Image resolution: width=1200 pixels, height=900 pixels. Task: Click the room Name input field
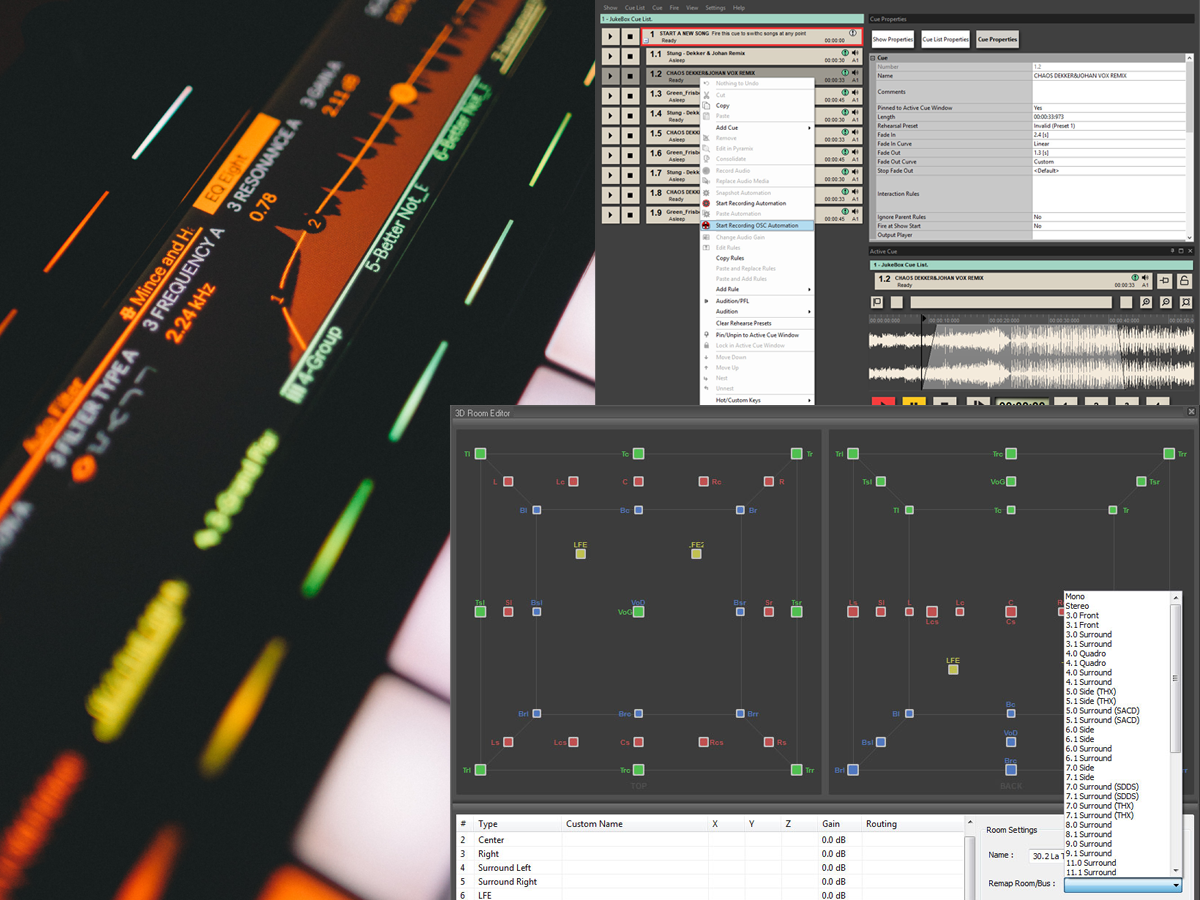[x=1048, y=856]
